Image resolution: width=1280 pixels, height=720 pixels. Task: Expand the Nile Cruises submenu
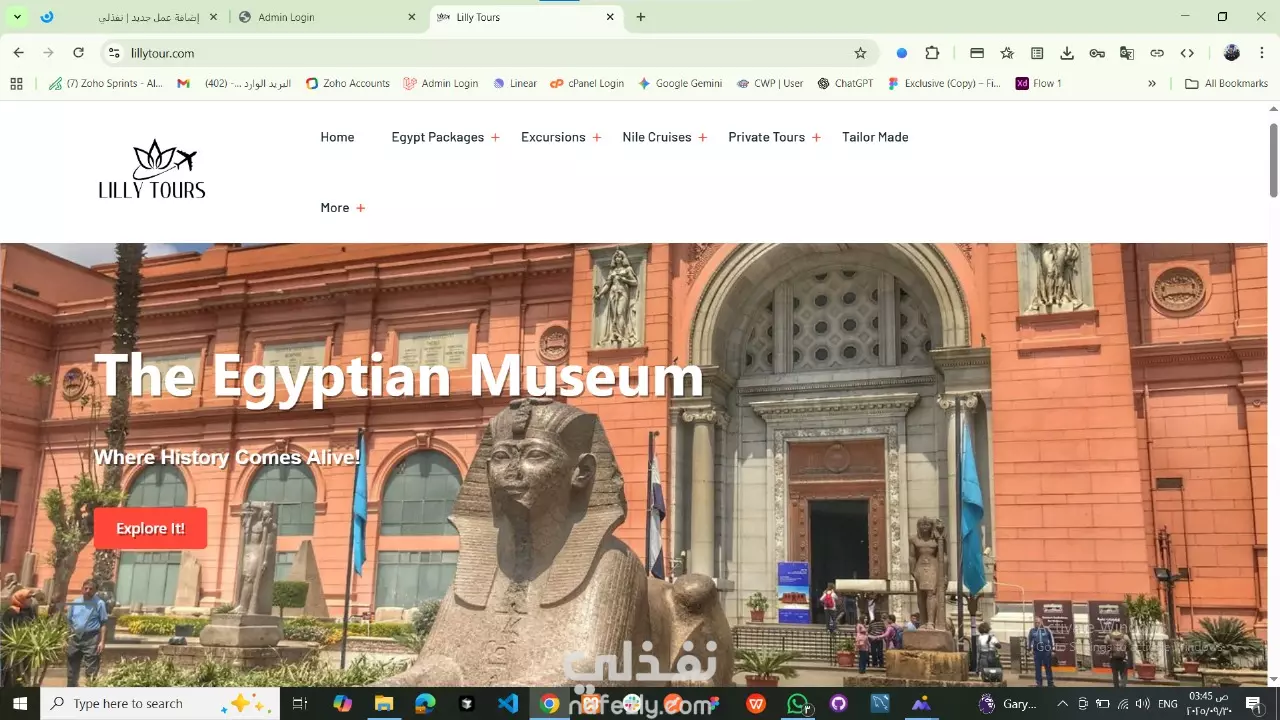pyautogui.click(x=702, y=138)
